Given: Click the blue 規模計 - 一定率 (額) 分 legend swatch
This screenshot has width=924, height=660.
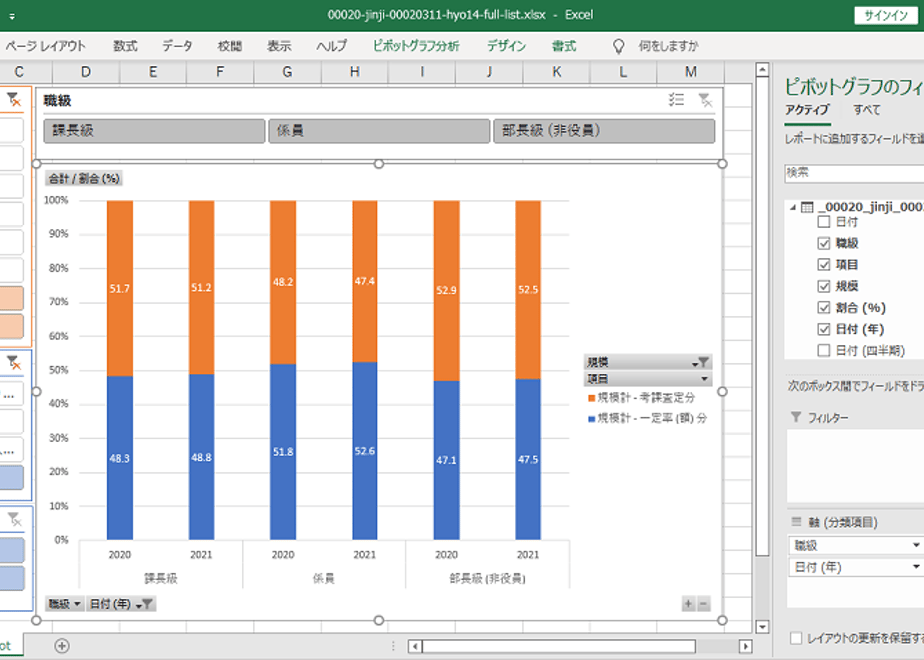Looking at the screenshot, I should (592, 419).
